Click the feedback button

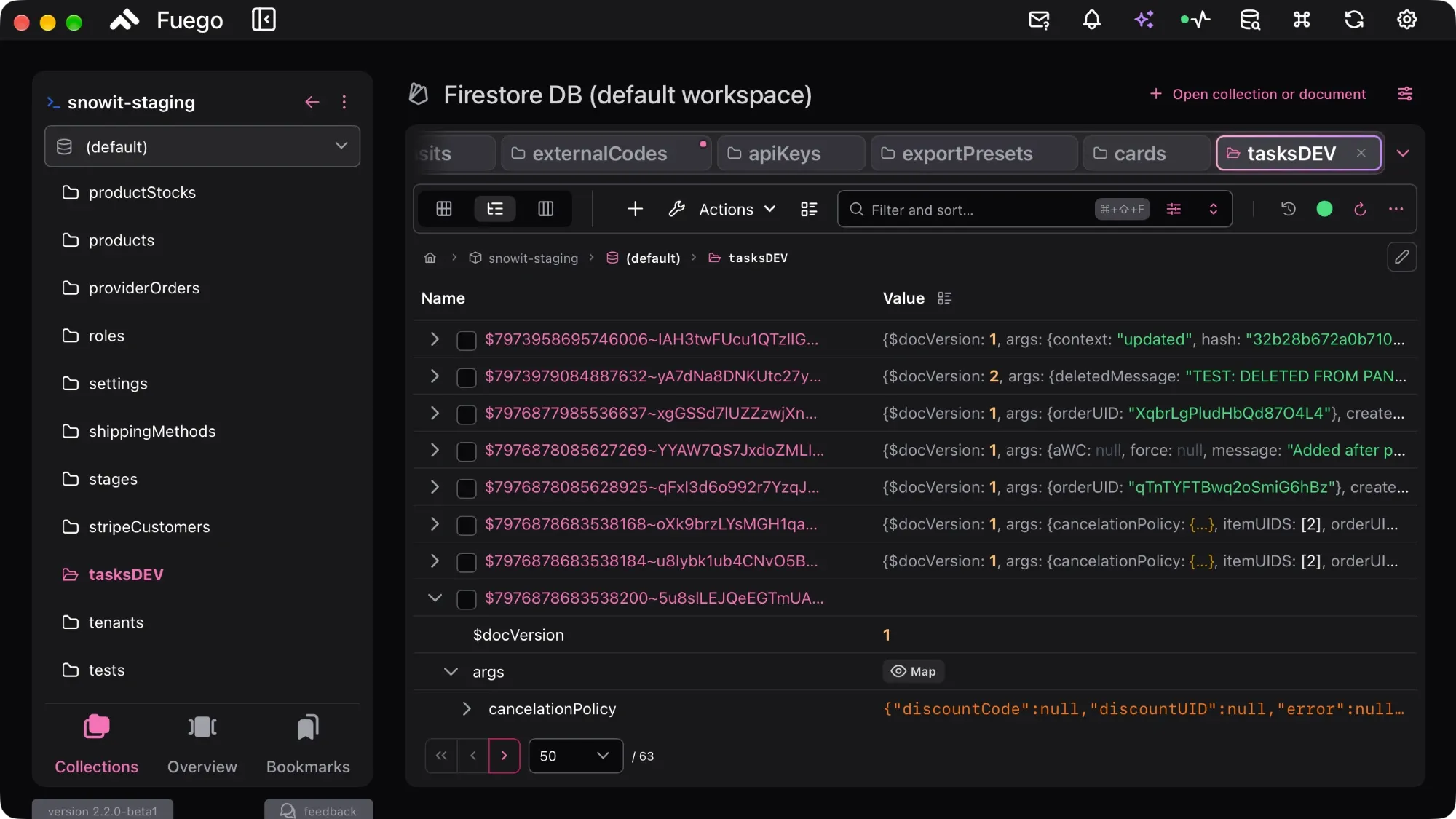tap(319, 810)
